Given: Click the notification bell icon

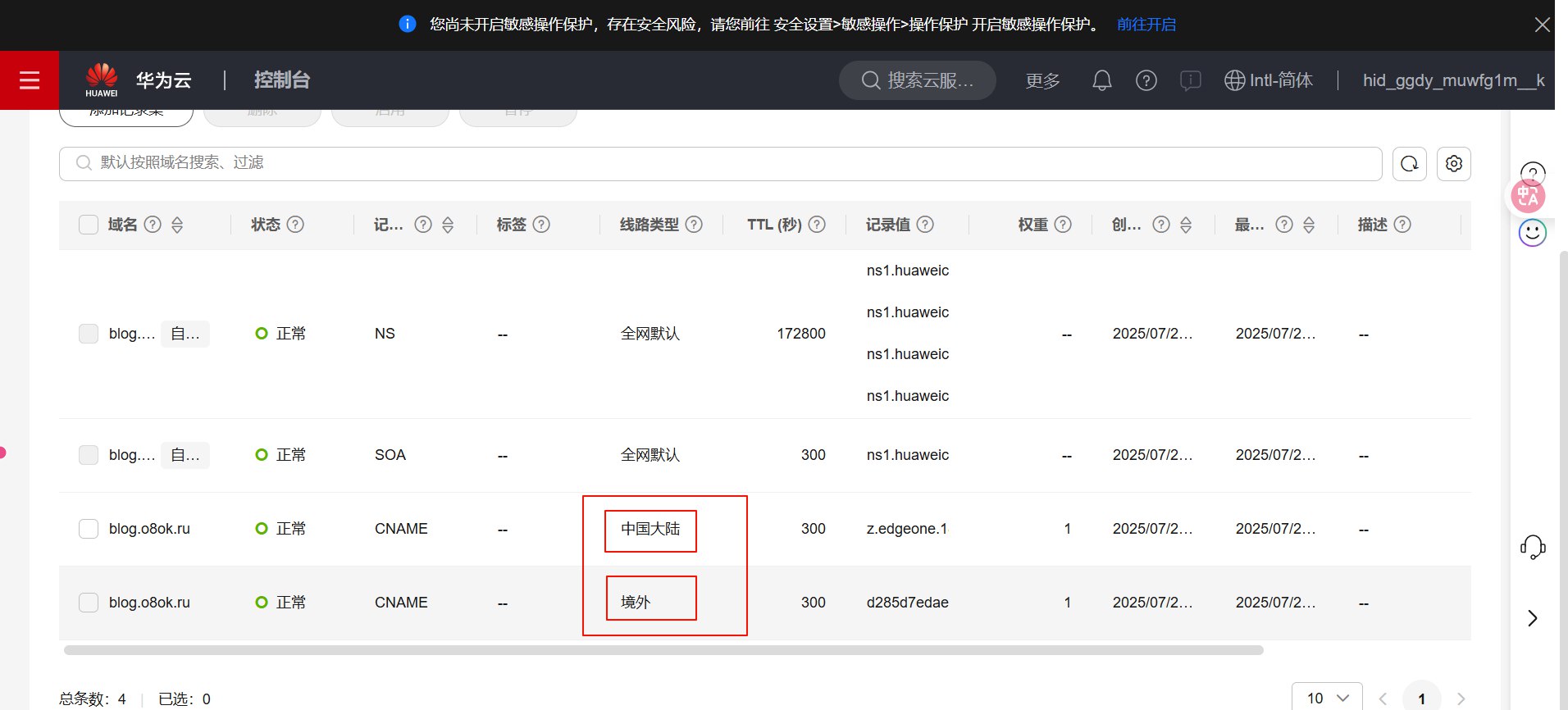Looking at the screenshot, I should click(1101, 80).
